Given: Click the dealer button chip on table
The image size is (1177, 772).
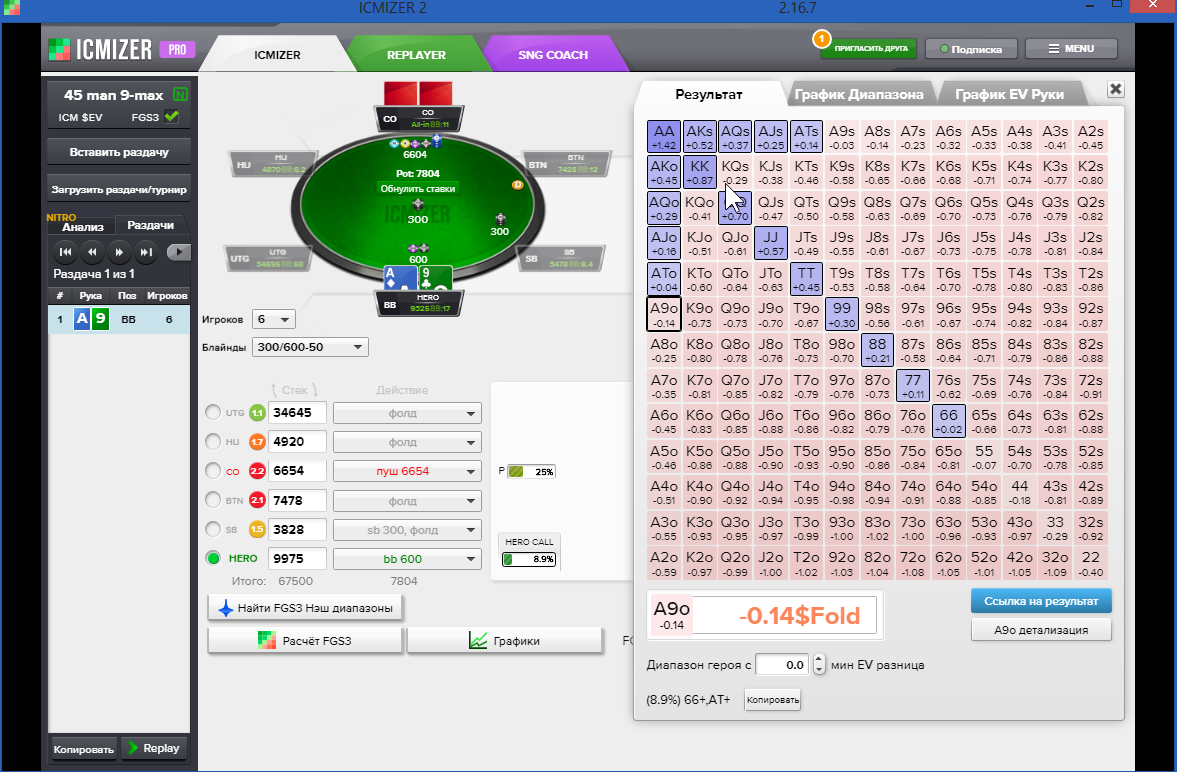Looking at the screenshot, I should point(517,185).
